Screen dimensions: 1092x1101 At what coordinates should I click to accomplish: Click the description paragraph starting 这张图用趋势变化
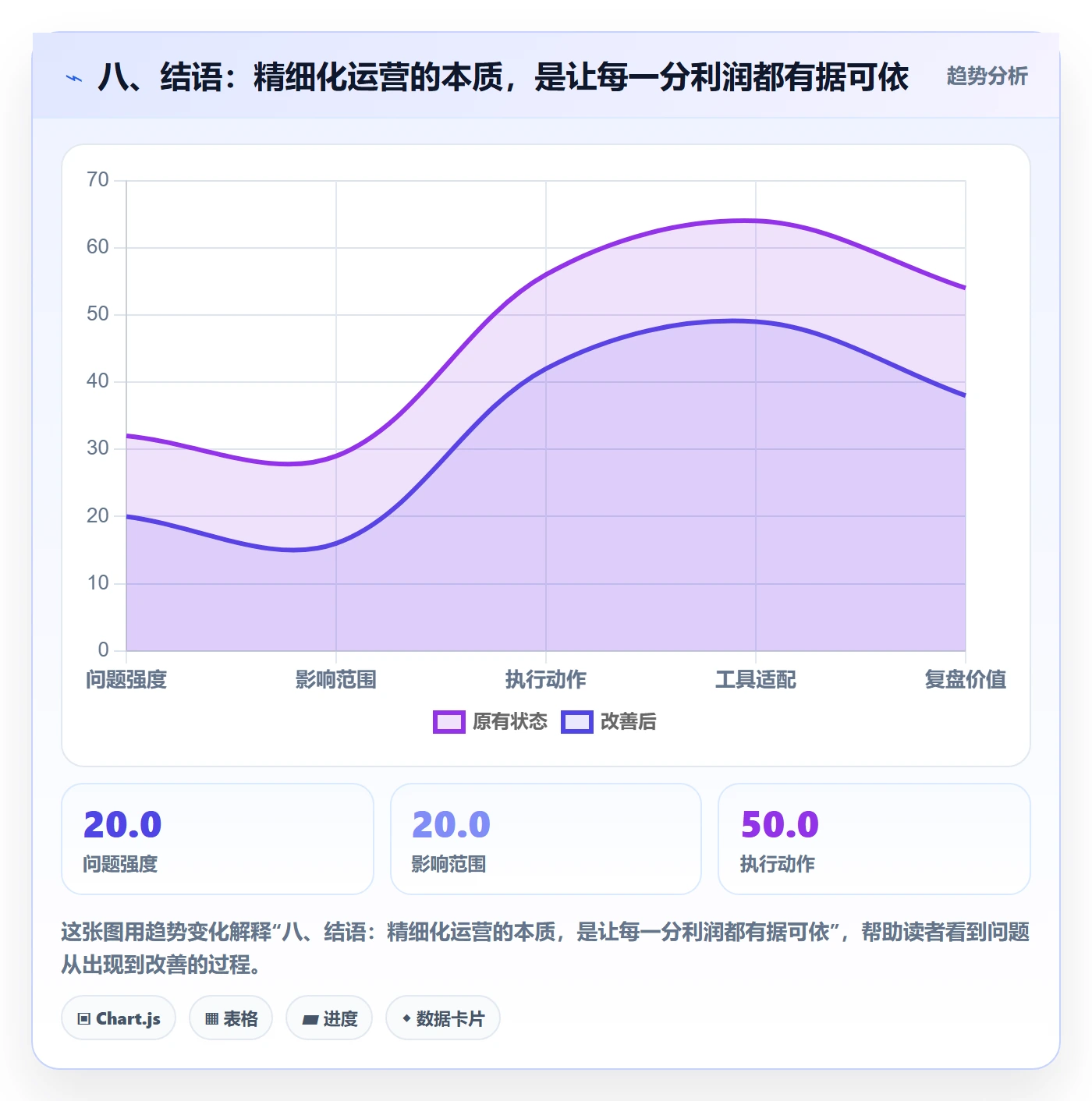pyautogui.click(x=545, y=948)
